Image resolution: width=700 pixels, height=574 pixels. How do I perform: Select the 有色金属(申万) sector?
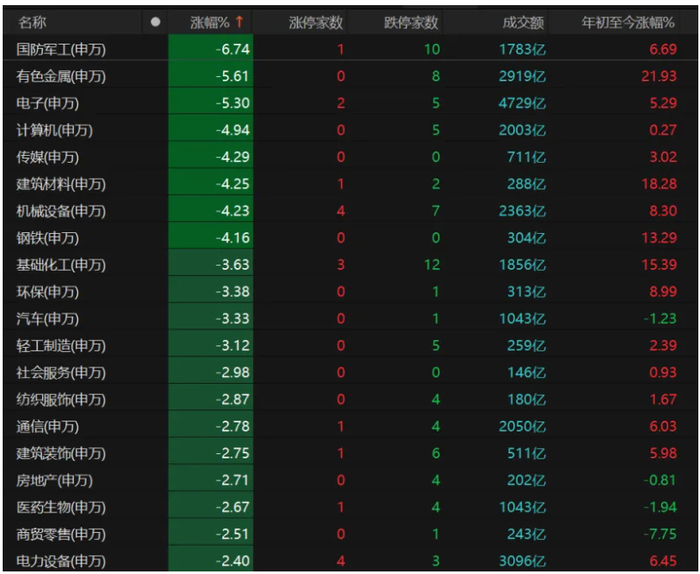point(61,76)
